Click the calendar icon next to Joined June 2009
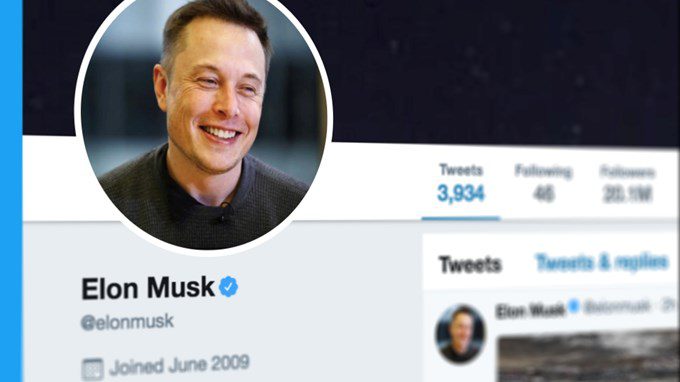 tap(92, 369)
